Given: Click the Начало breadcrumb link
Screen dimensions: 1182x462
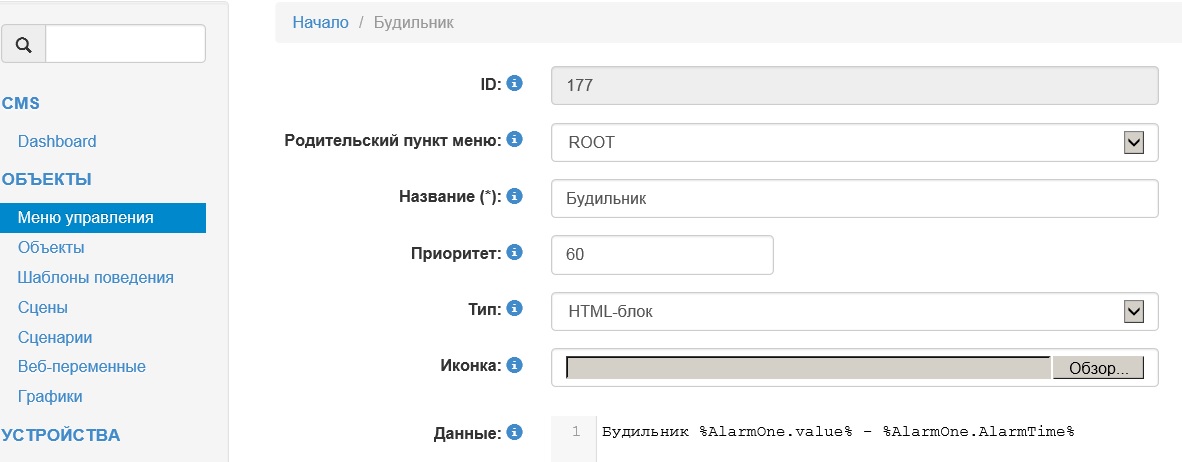Looking at the screenshot, I should [320, 22].
